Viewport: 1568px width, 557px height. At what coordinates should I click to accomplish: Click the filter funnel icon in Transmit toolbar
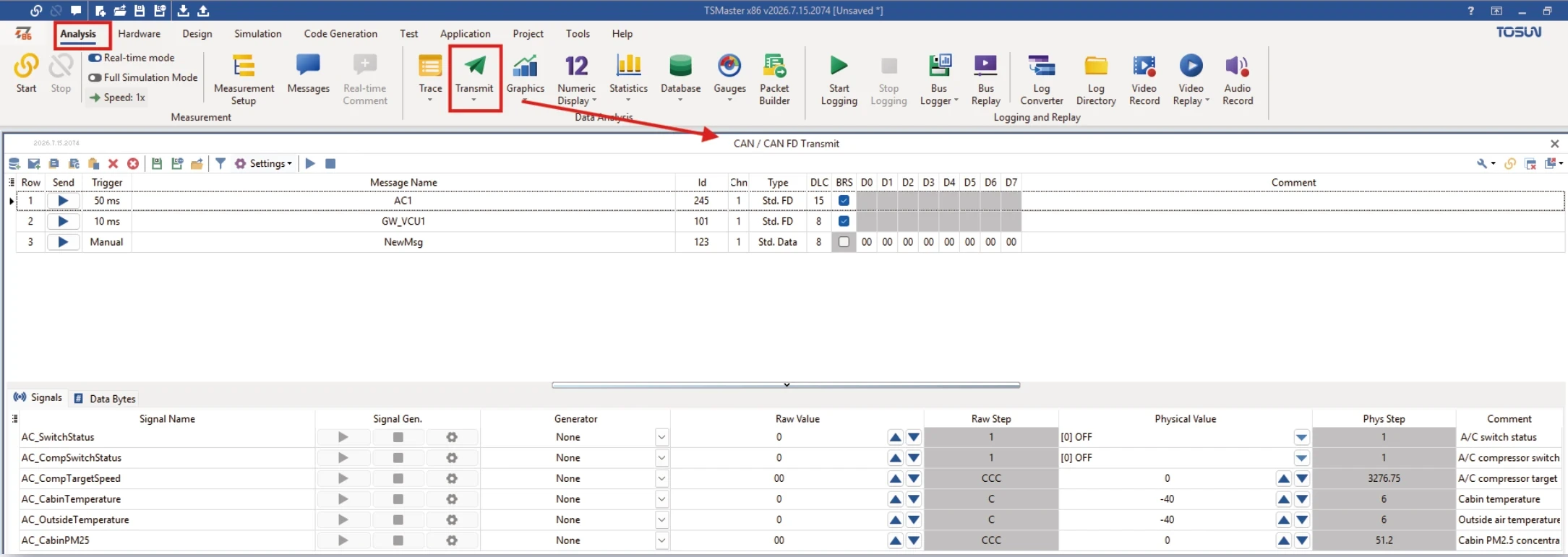[220, 164]
